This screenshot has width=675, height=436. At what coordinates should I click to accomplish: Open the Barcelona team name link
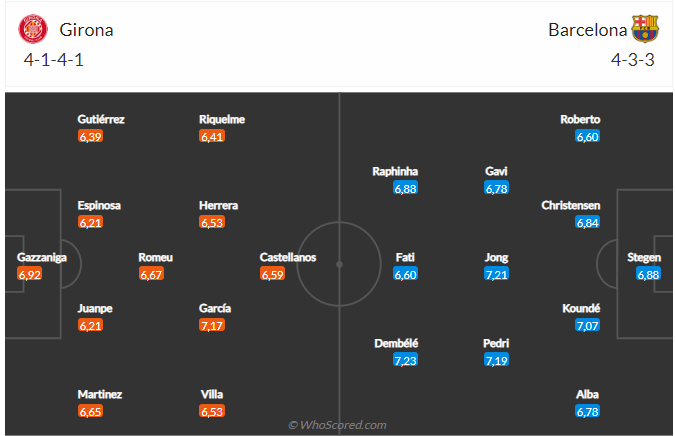point(588,30)
